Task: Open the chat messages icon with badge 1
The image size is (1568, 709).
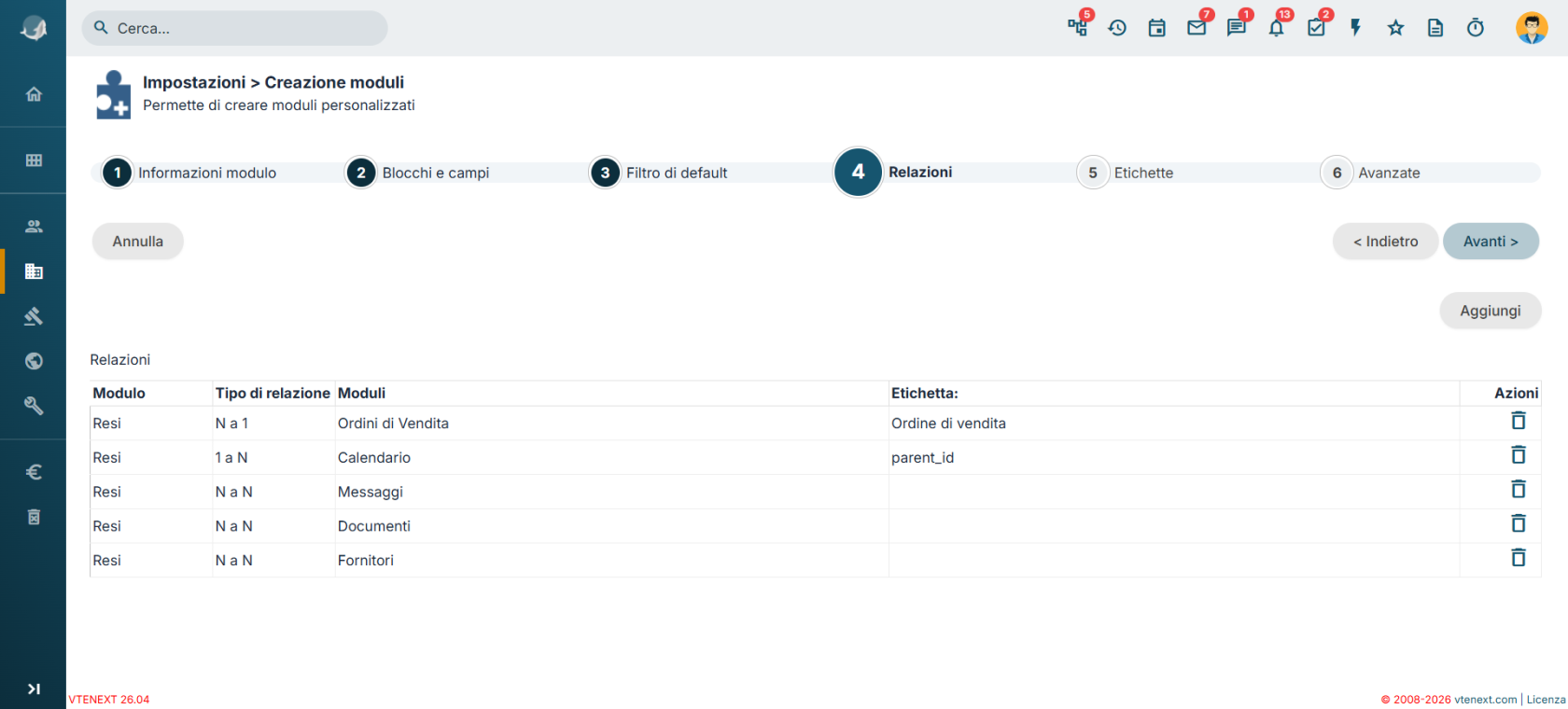Action: (x=1237, y=28)
